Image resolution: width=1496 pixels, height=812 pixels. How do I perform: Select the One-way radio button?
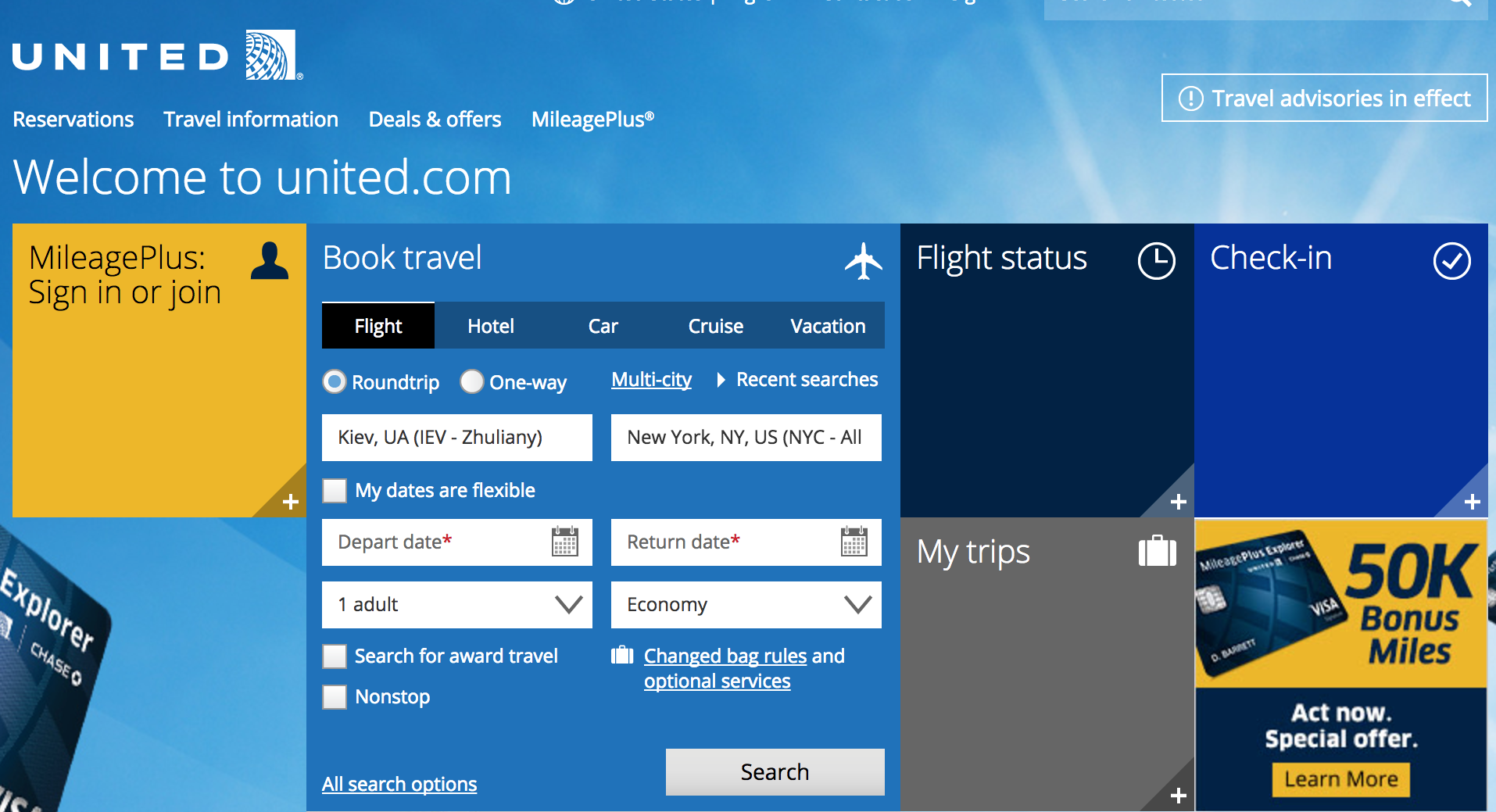[x=472, y=381]
